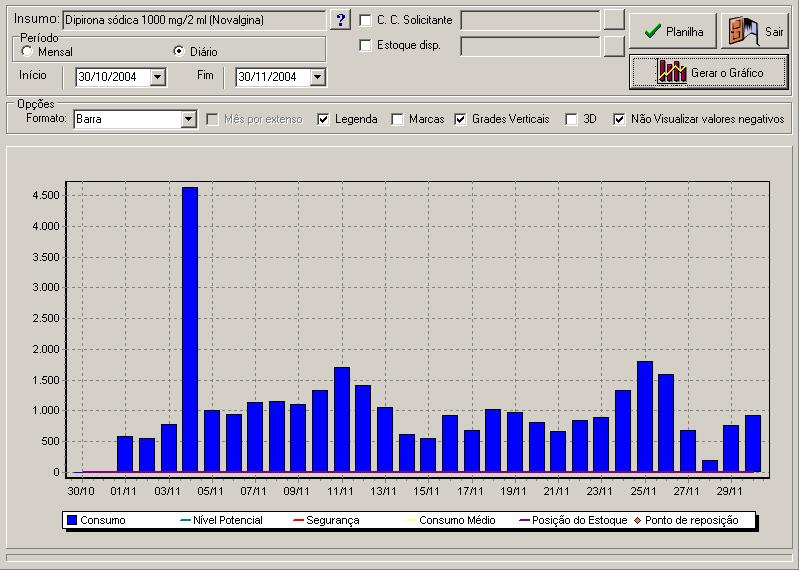Click the blue Consumo legend swatch
The height and width of the screenshot is (570, 799).
coord(72,520)
